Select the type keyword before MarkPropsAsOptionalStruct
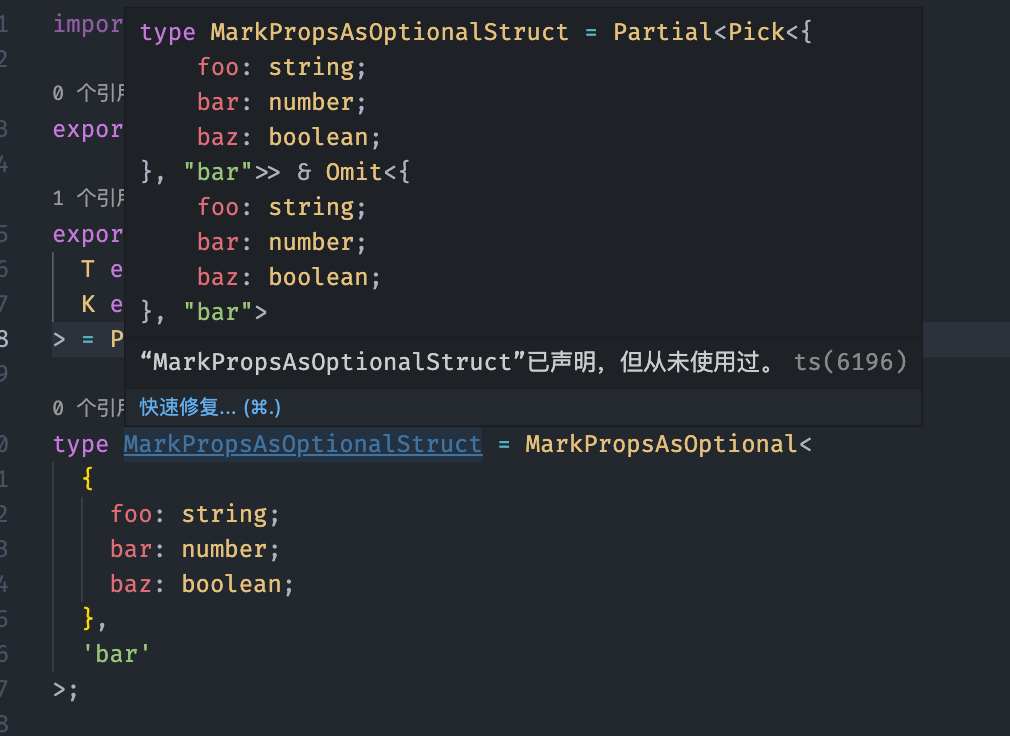The width and height of the screenshot is (1010, 736). tap(81, 444)
